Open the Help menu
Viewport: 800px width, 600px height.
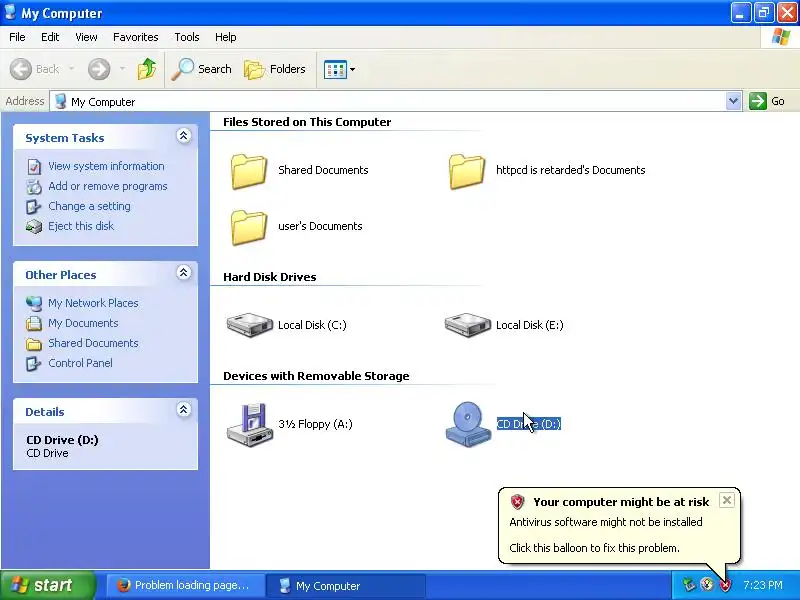click(x=226, y=37)
